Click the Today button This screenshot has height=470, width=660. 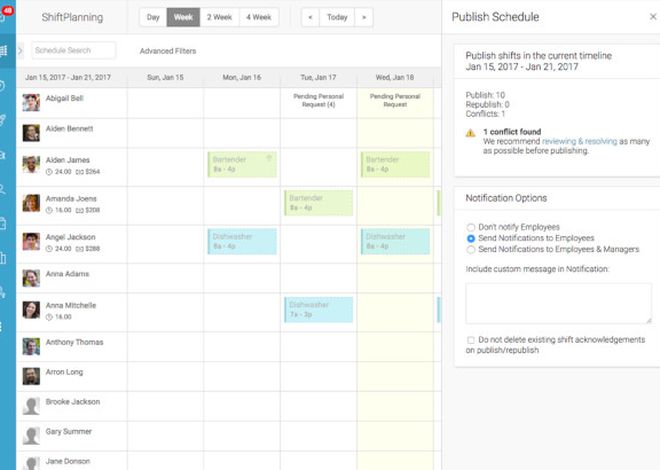[x=337, y=17]
